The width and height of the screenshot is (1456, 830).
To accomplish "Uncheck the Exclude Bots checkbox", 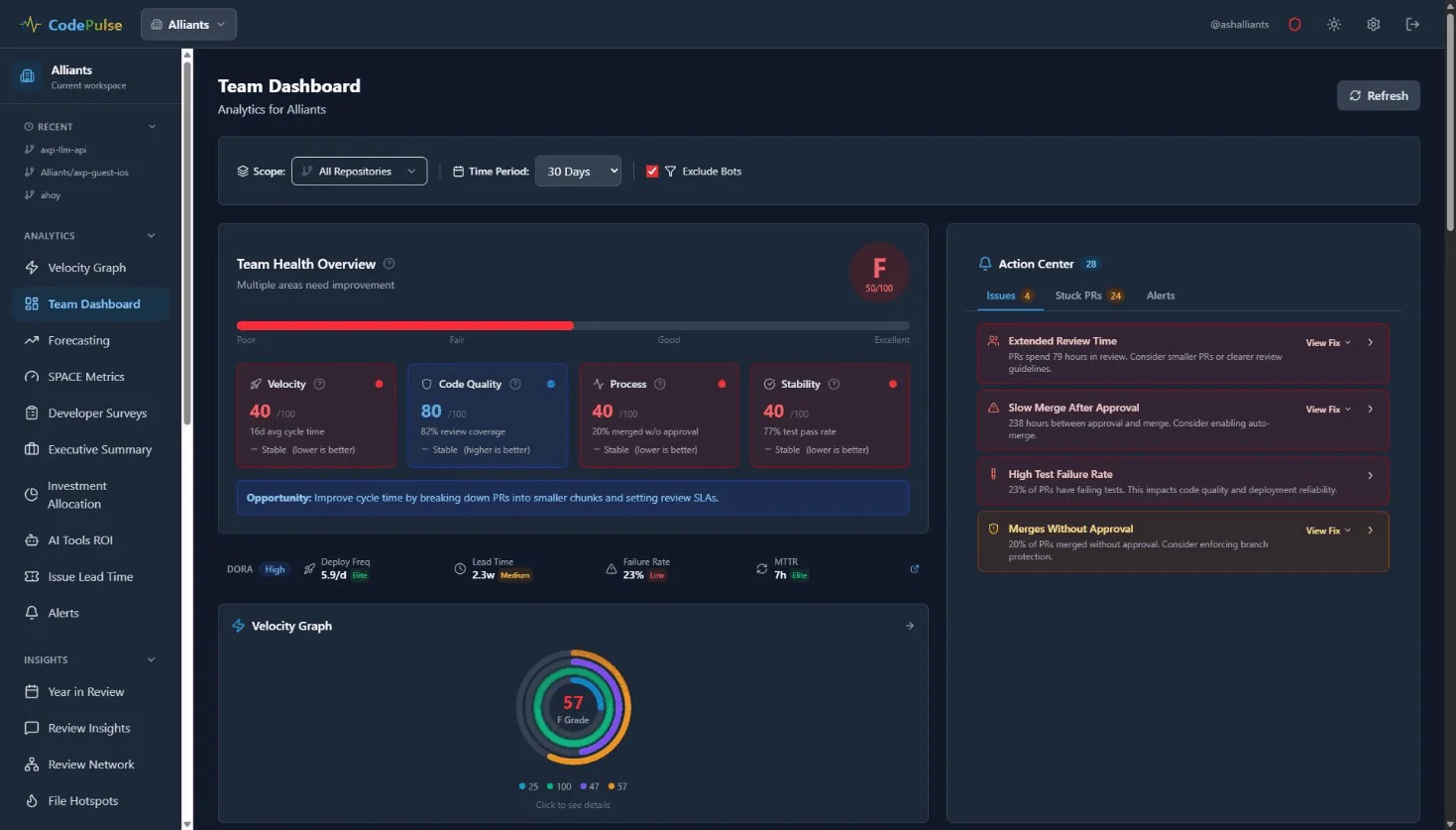I will (x=652, y=171).
